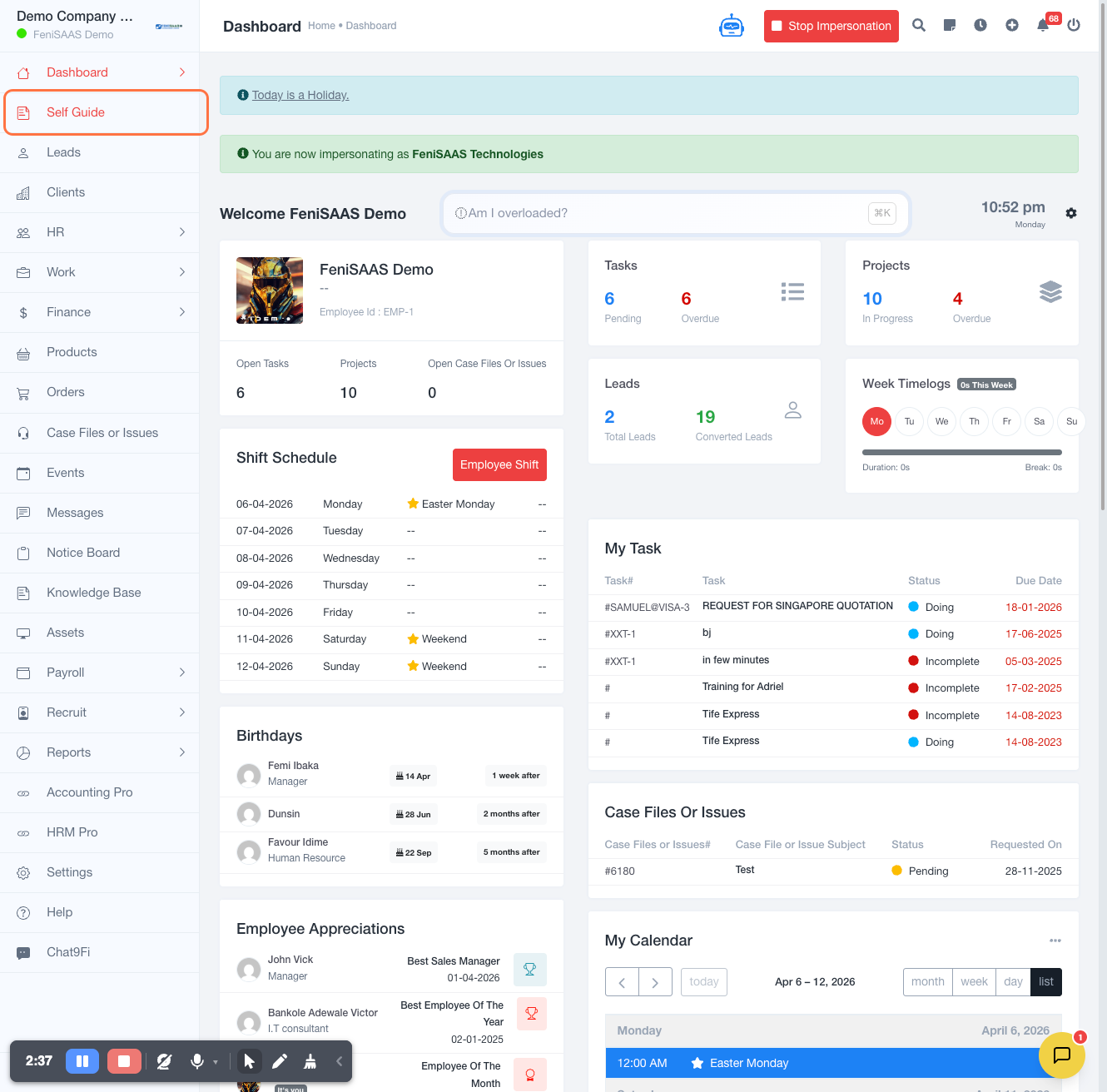Expand the Finance sidebar menu
This screenshot has height=1092, width=1107.
[100, 312]
